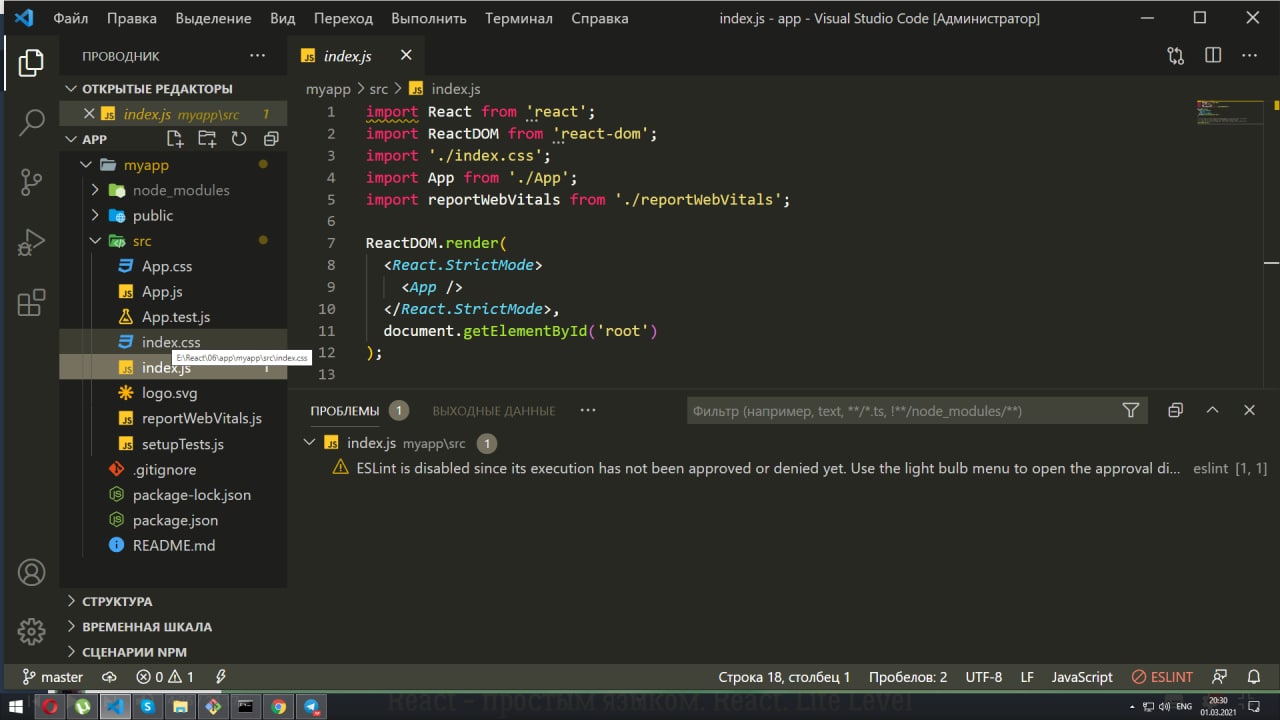Screen dimensions: 1280x720
Task: Close the index.js editor tab
Action: [x=406, y=56]
